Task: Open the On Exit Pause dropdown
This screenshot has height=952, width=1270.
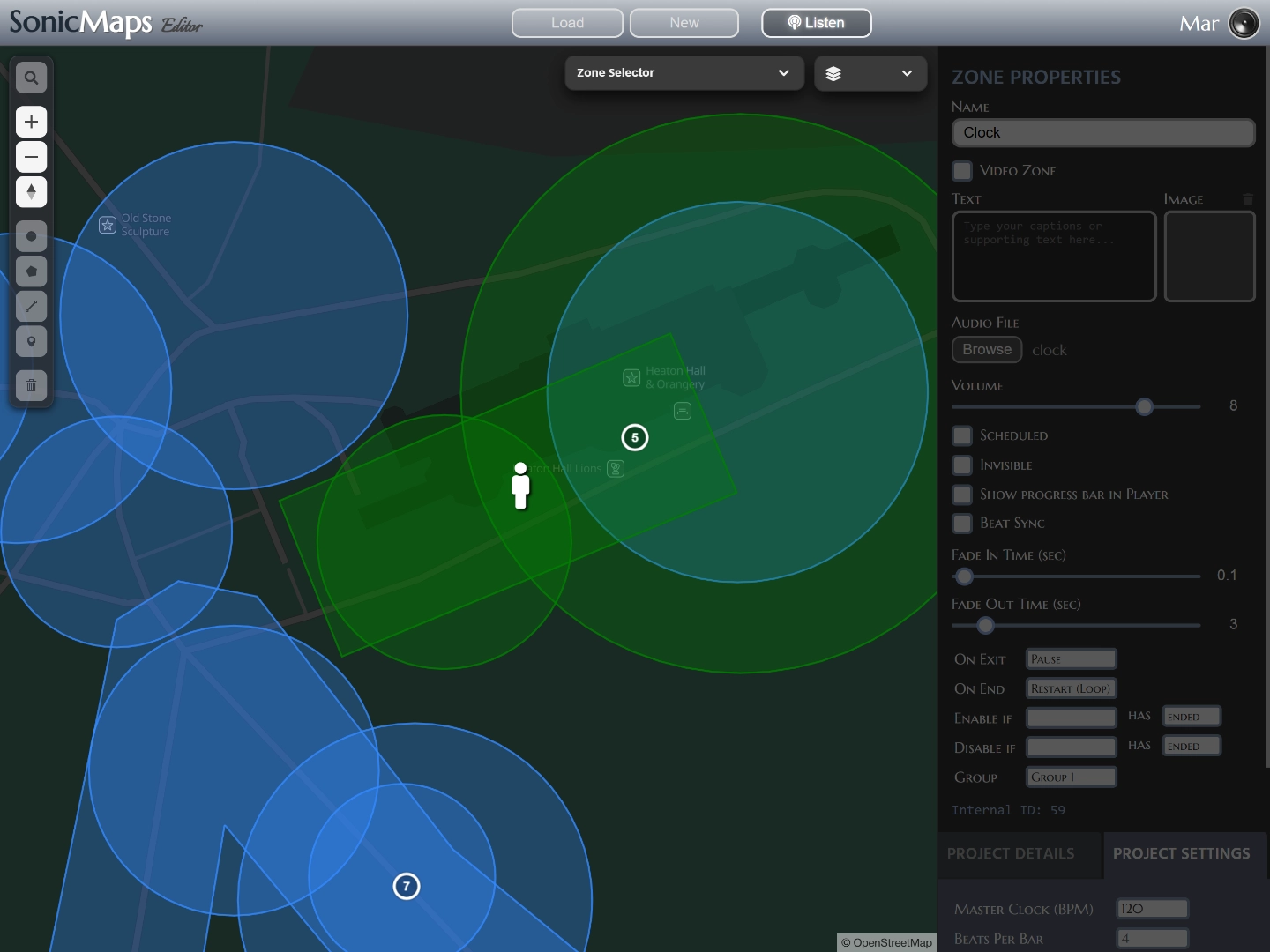Action: pyautogui.click(x=1072, y=659)
